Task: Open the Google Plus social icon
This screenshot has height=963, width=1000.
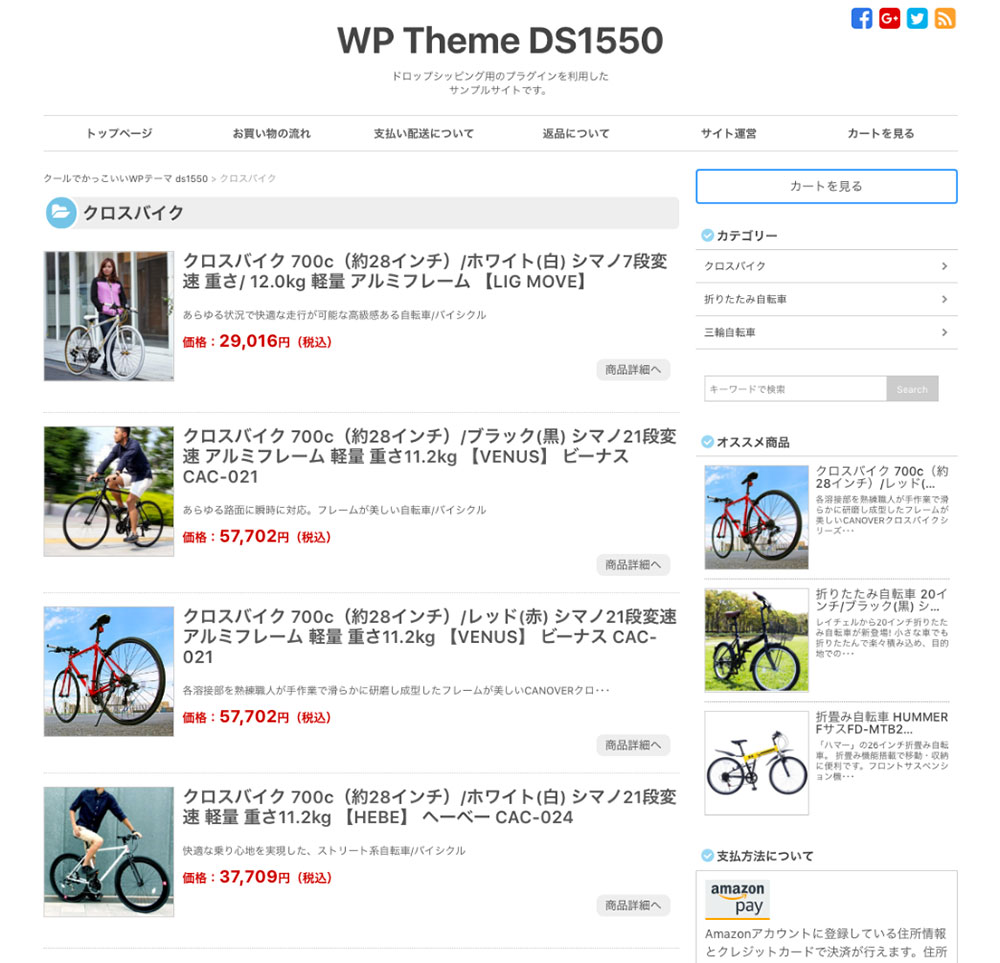Action: click(889, 18)
